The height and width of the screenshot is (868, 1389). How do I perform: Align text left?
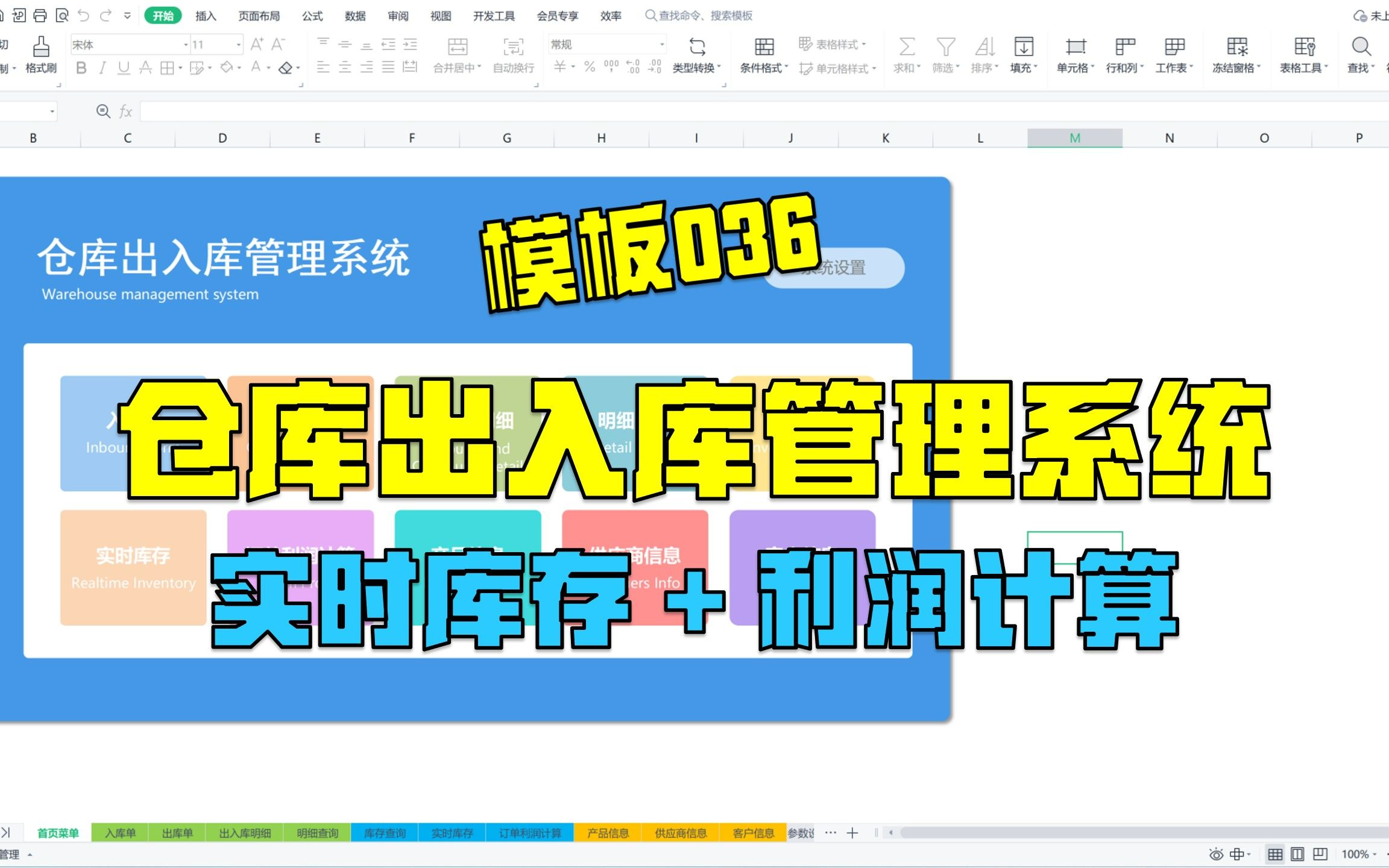(x=323, y=68)
